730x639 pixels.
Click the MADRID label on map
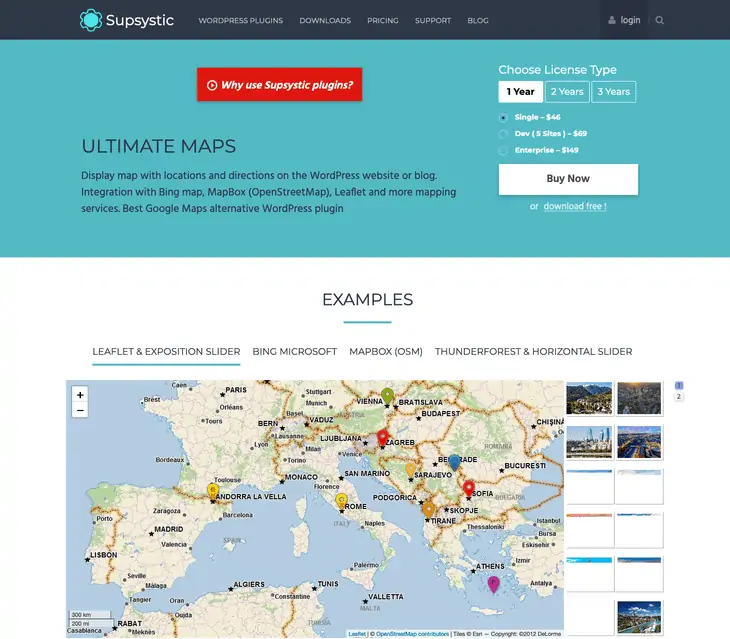[x=169, y=529]
